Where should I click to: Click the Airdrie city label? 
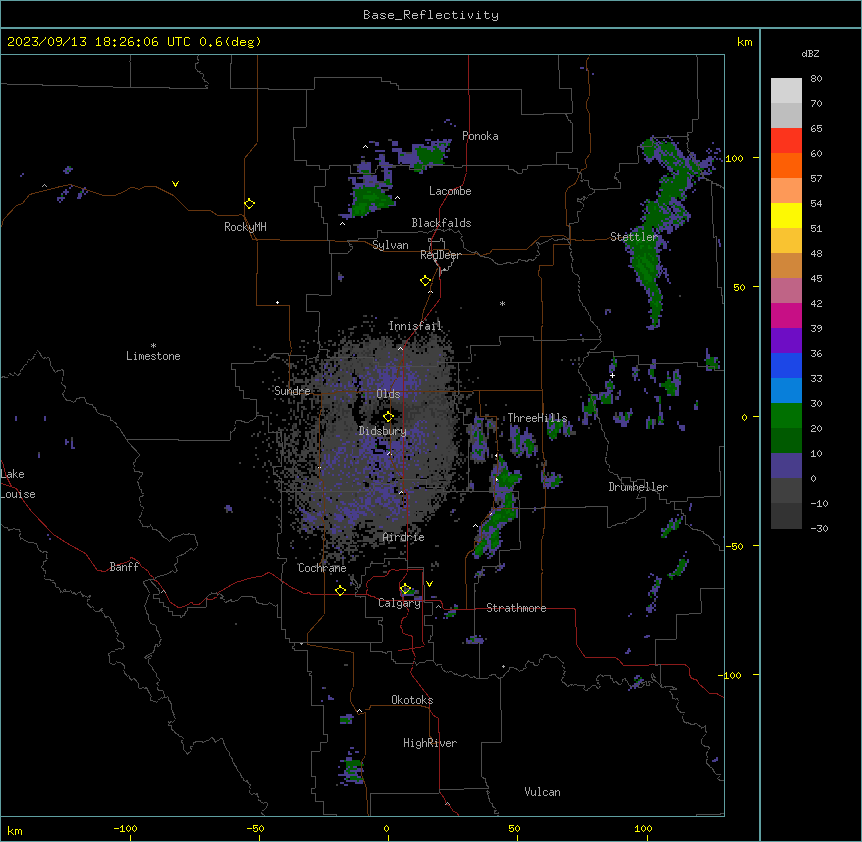[404, 537]
